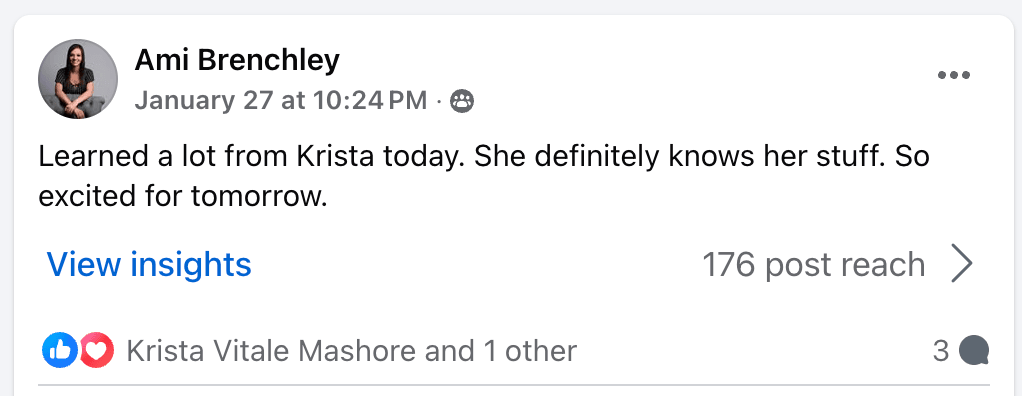Click the blue Like reaction icon
1022x396 pixels.
click(x=59, y=350)
